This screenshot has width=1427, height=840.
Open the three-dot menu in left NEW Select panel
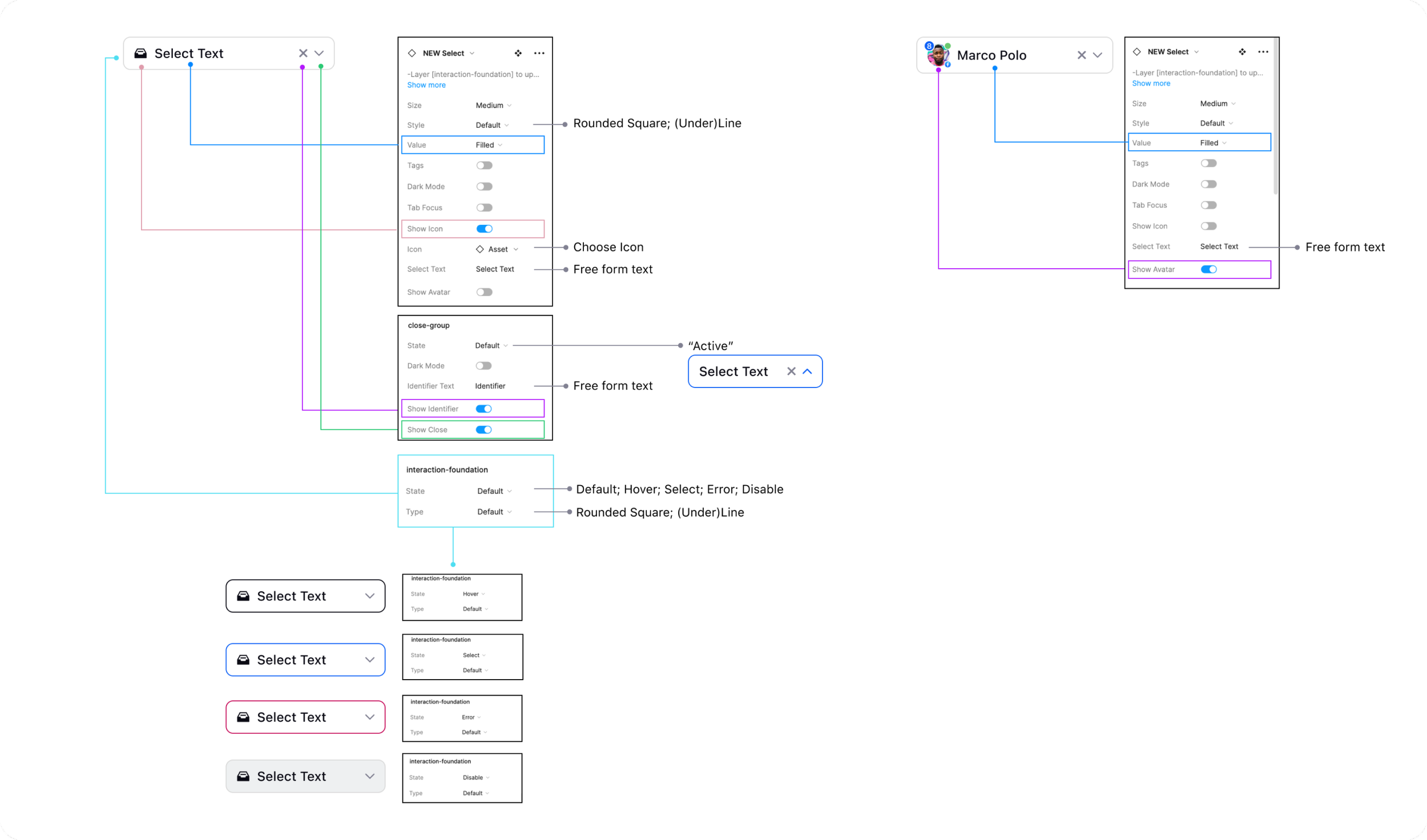(539, 53)
